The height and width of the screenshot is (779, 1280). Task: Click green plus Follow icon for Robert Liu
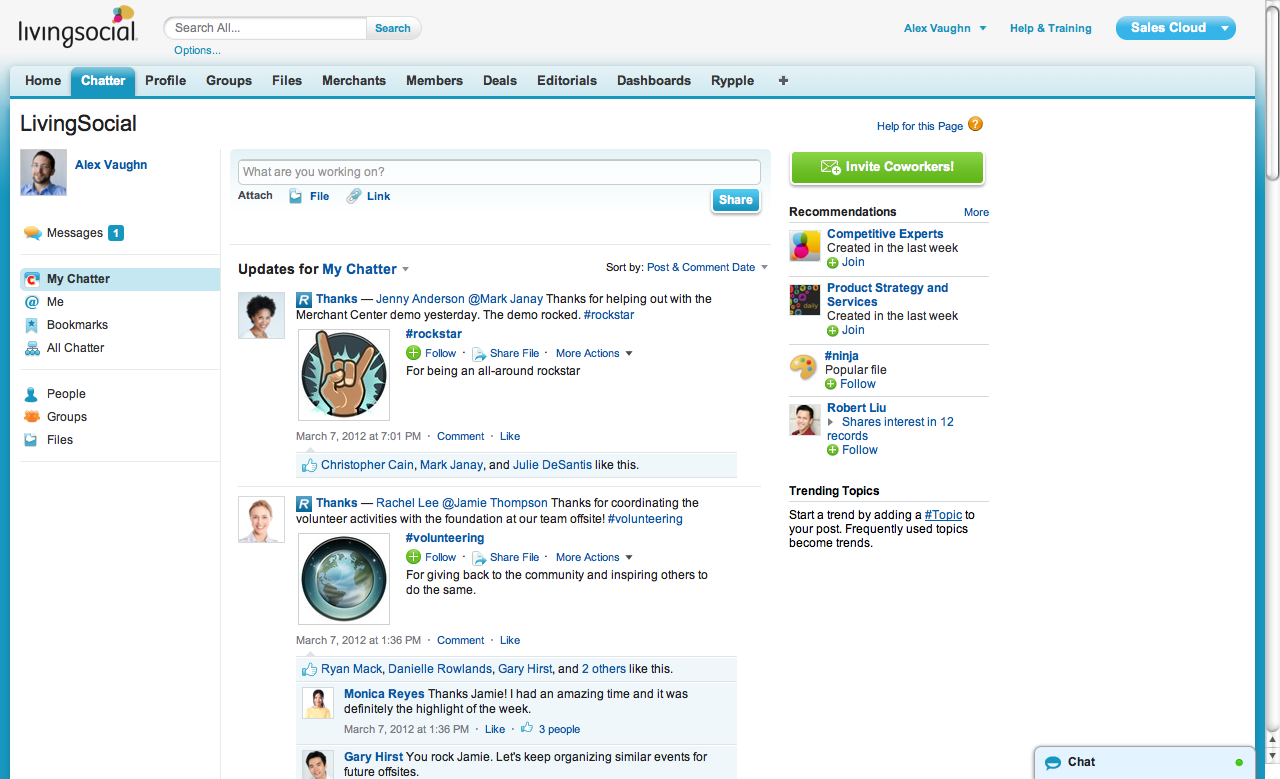(833, 450)
